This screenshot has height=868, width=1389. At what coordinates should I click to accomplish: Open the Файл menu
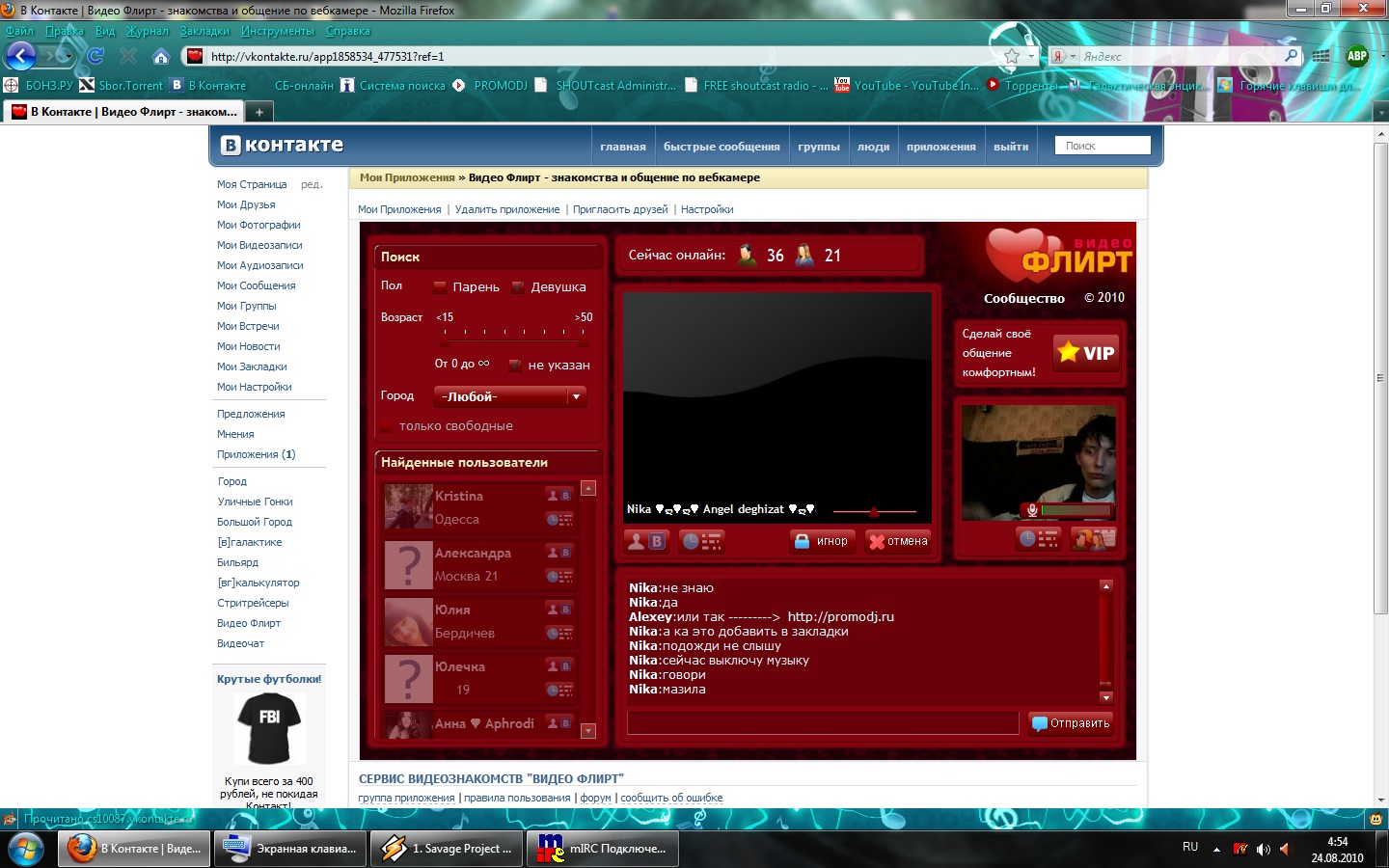point(20,31)
